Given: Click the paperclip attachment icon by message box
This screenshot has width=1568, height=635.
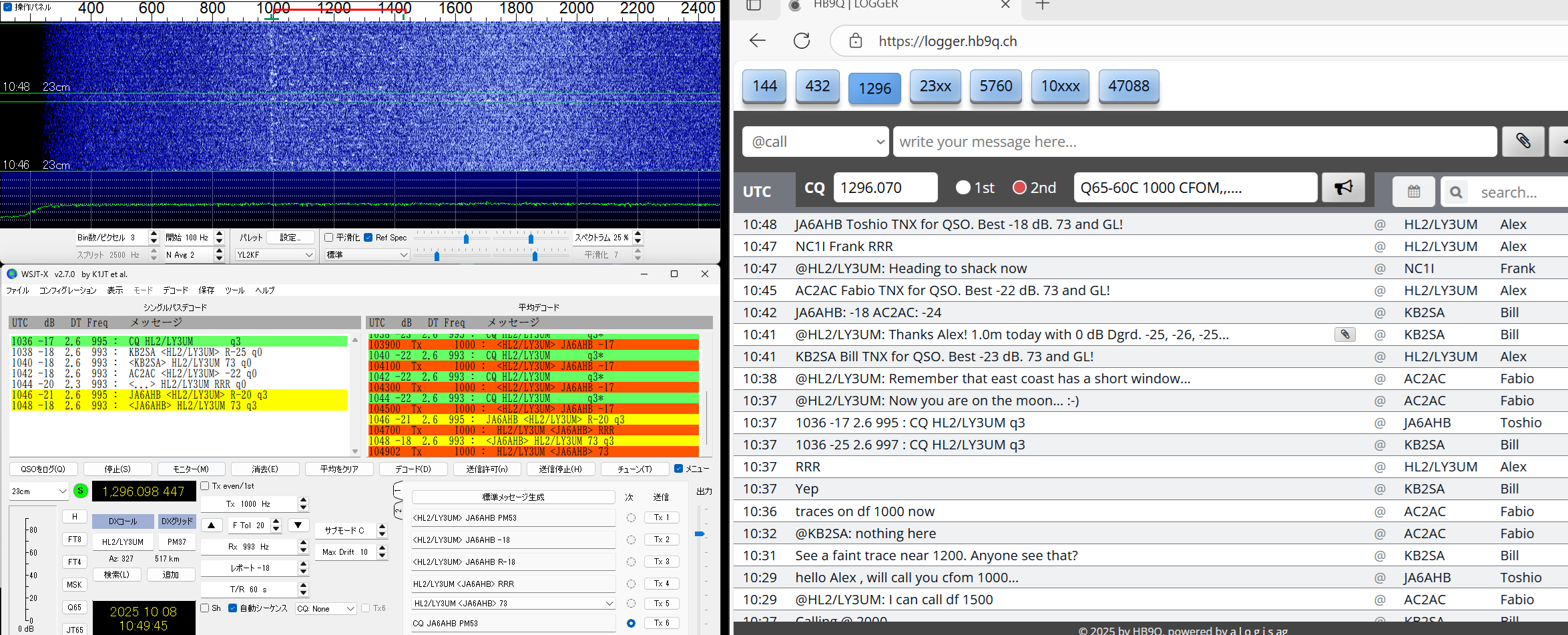Looking at the screenshot, I should coord(1523,142).
